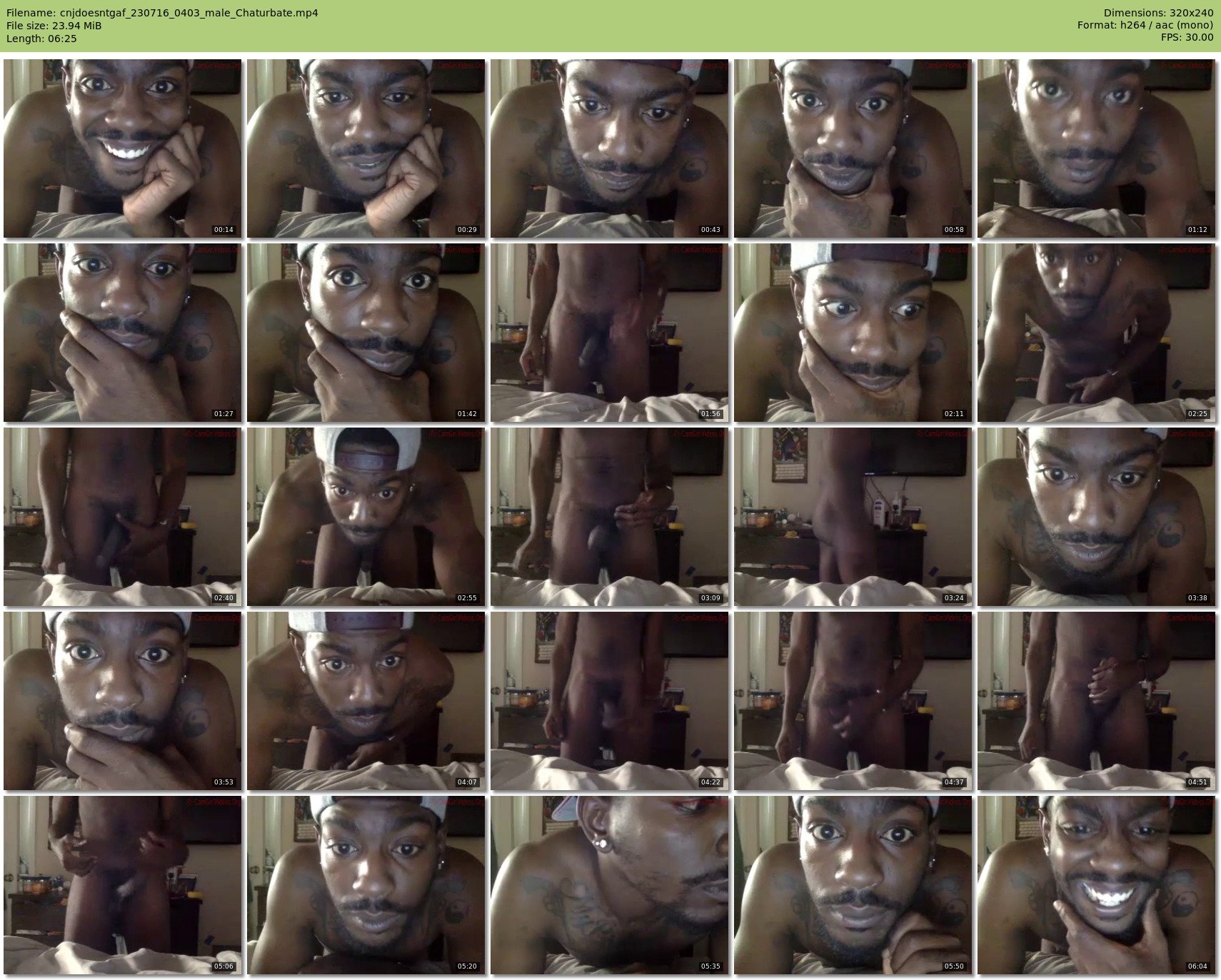Select the 03:38 thumbnail
The width and height of the screenshot is (1221, 980).
[1097, 517]
